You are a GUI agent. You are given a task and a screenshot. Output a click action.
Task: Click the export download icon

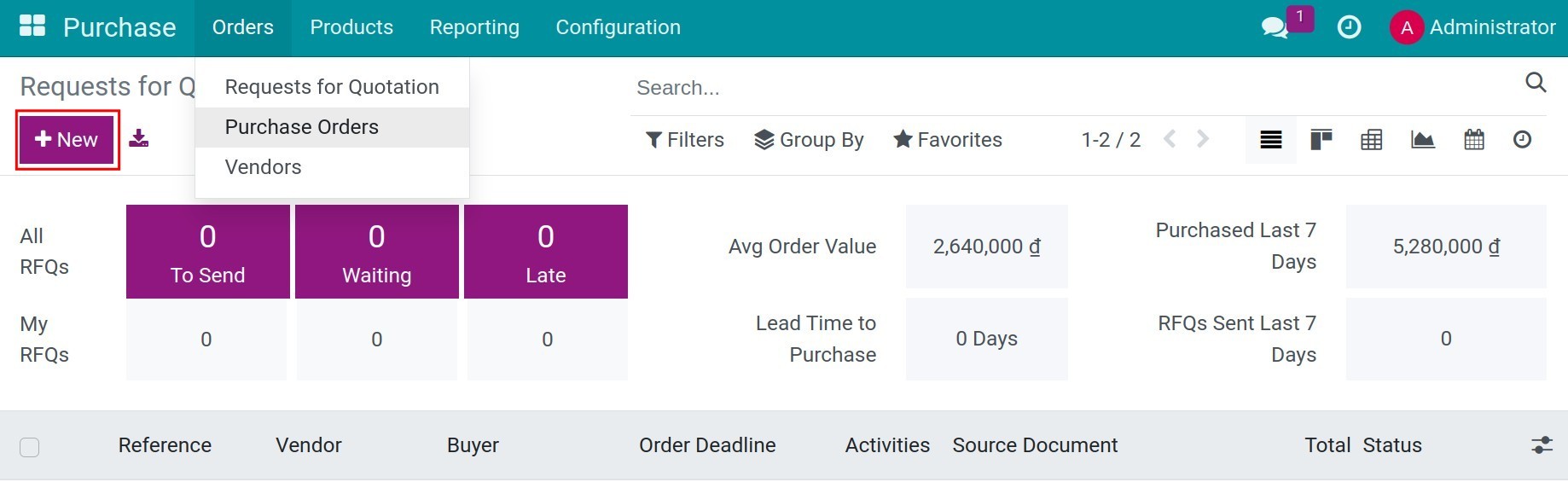(139, 138)
